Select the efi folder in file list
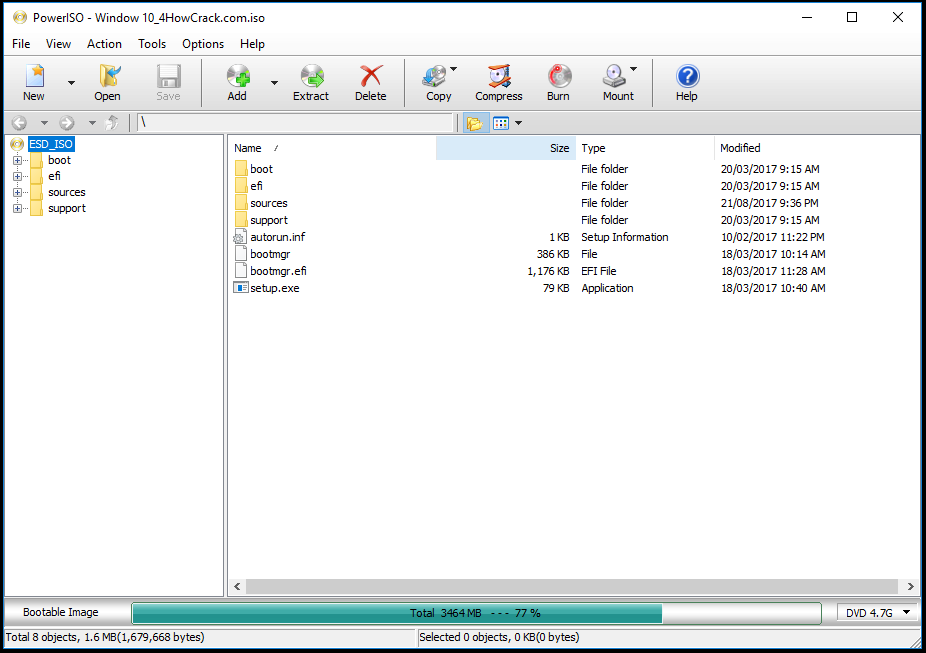Screen dimensions: 926x653 point(256,186)
